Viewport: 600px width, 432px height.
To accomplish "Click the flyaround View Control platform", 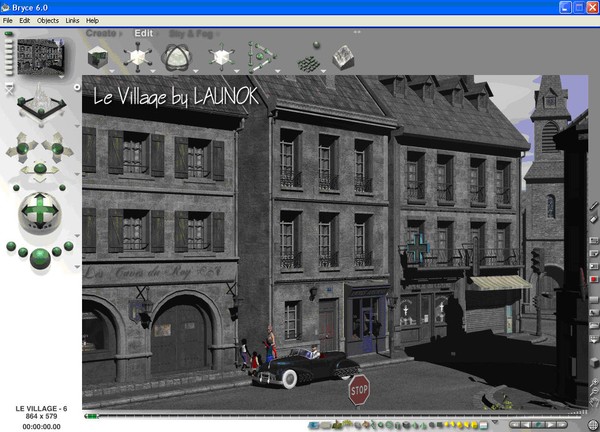I will point(41,103).
